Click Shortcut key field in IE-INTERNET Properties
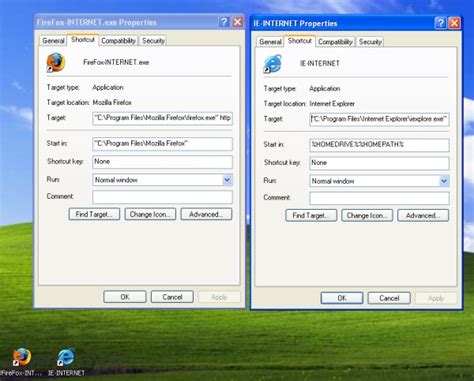This screenshot has height=381, width=474. pyautogui.click(x=379, y=163)
